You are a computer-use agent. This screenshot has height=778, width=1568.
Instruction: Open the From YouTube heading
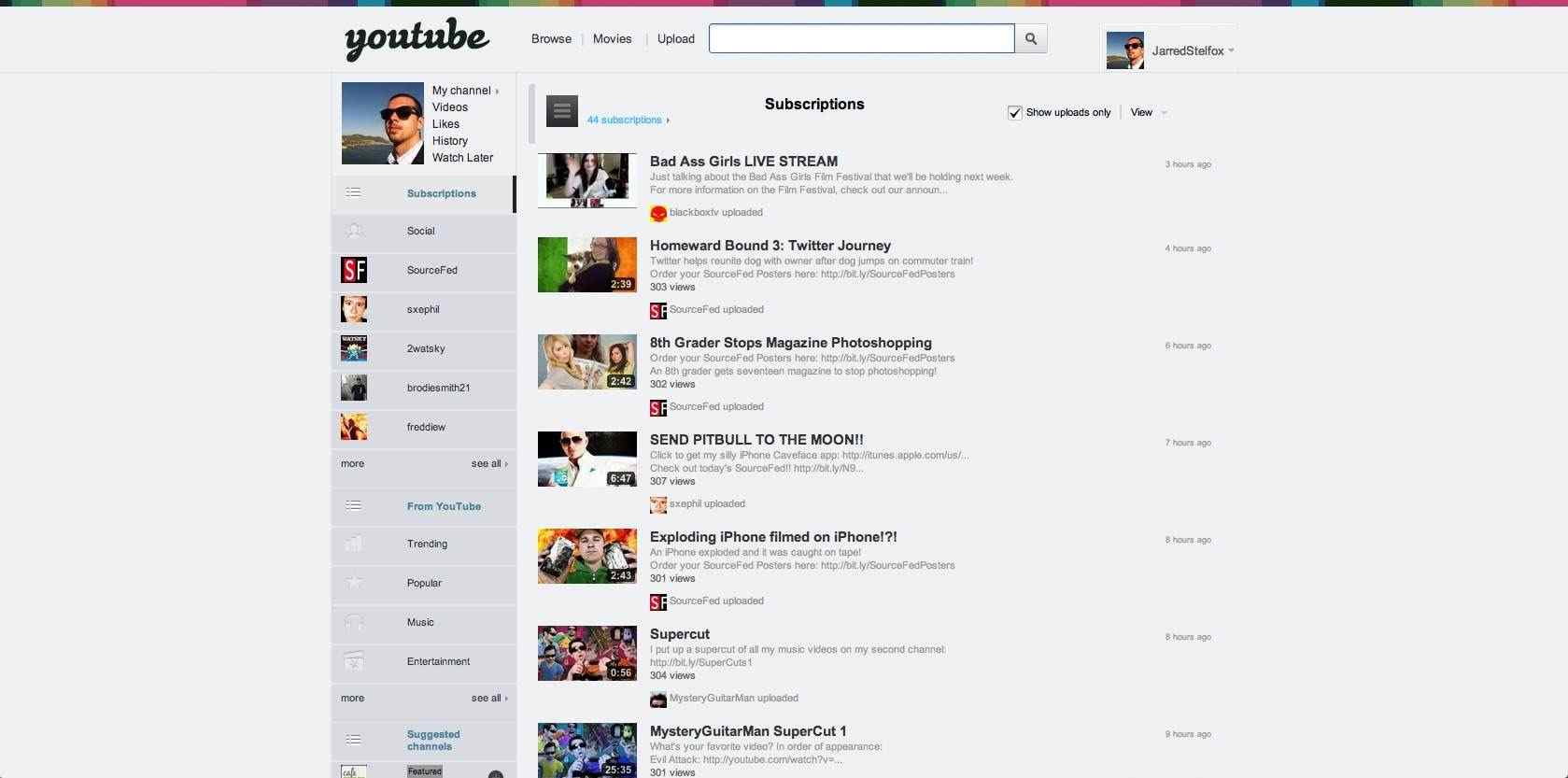[x=444, y=506]
